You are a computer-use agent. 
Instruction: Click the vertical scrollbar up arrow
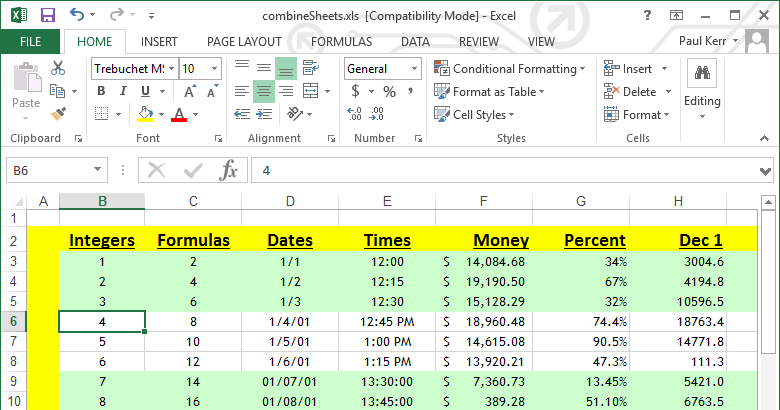coord(768,202)
